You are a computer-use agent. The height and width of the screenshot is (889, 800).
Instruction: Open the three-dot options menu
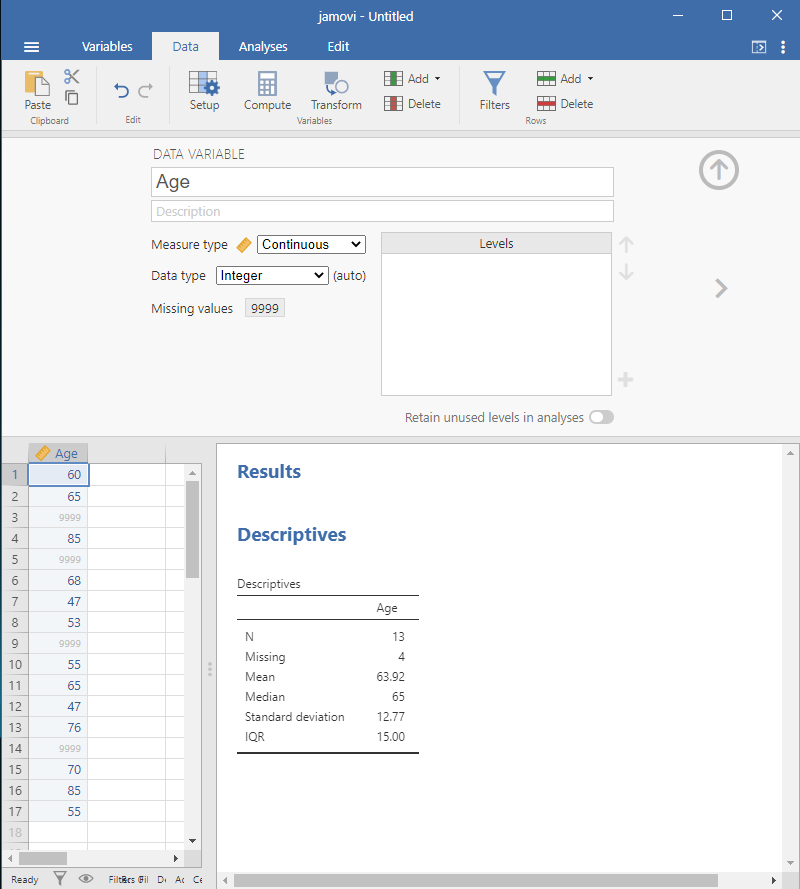(x=783, y=47)
